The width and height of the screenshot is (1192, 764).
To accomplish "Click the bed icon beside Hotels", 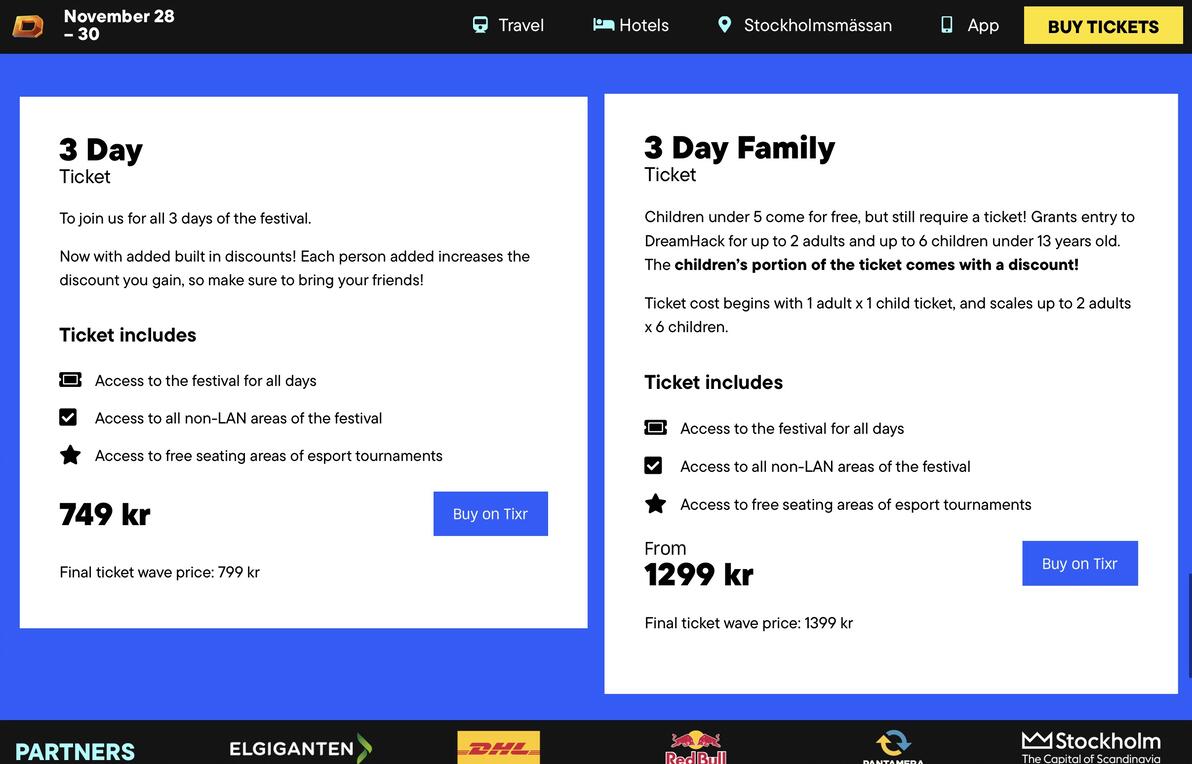I will (604, 25).
